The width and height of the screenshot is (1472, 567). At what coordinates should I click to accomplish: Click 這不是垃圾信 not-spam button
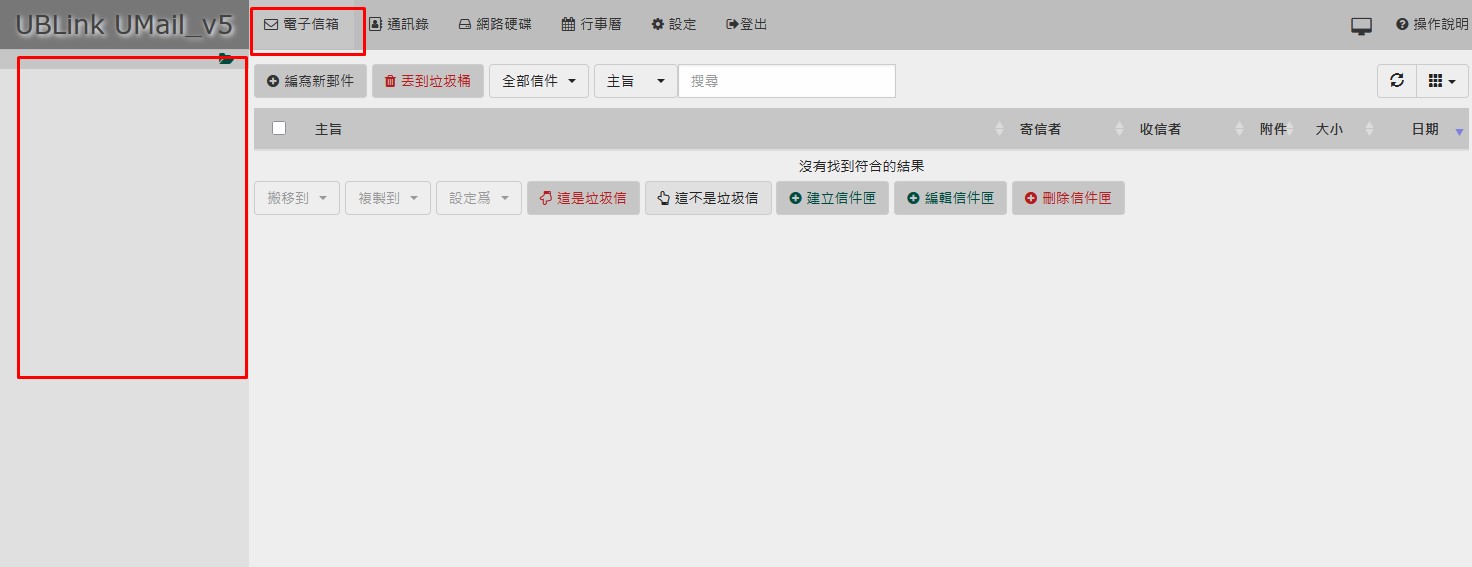tap(708, 198)
